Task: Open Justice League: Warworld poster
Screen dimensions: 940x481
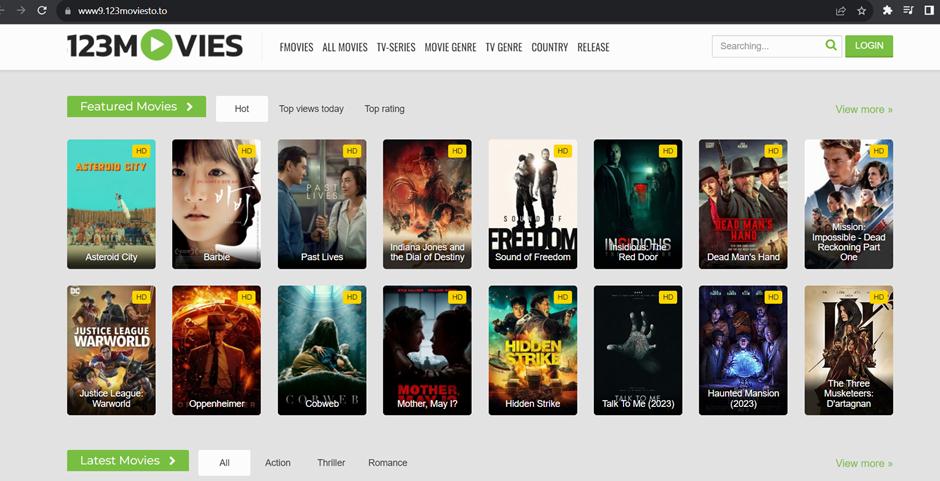Action: click(x=112, y=350)
